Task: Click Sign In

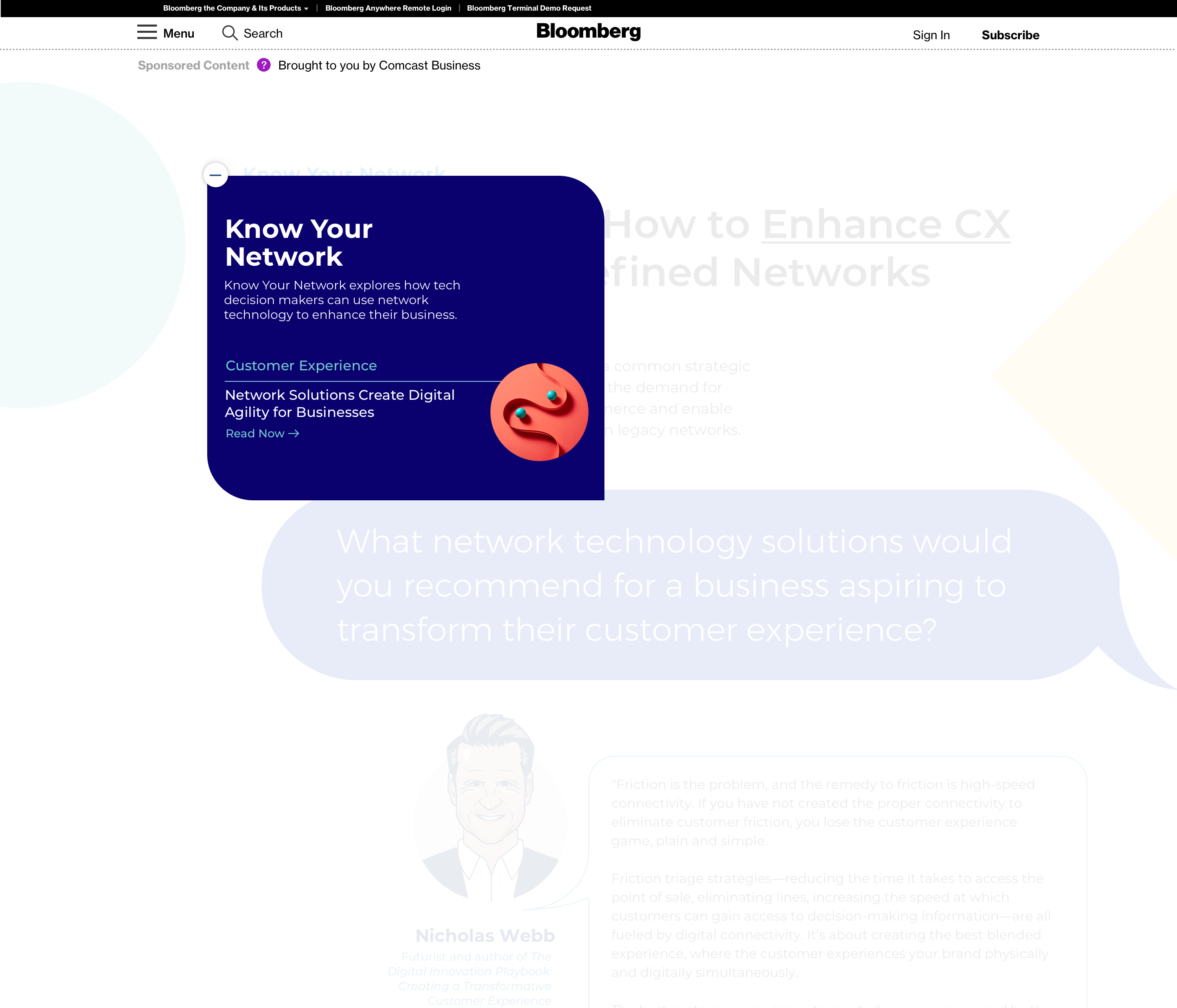Action: (931, 35)
